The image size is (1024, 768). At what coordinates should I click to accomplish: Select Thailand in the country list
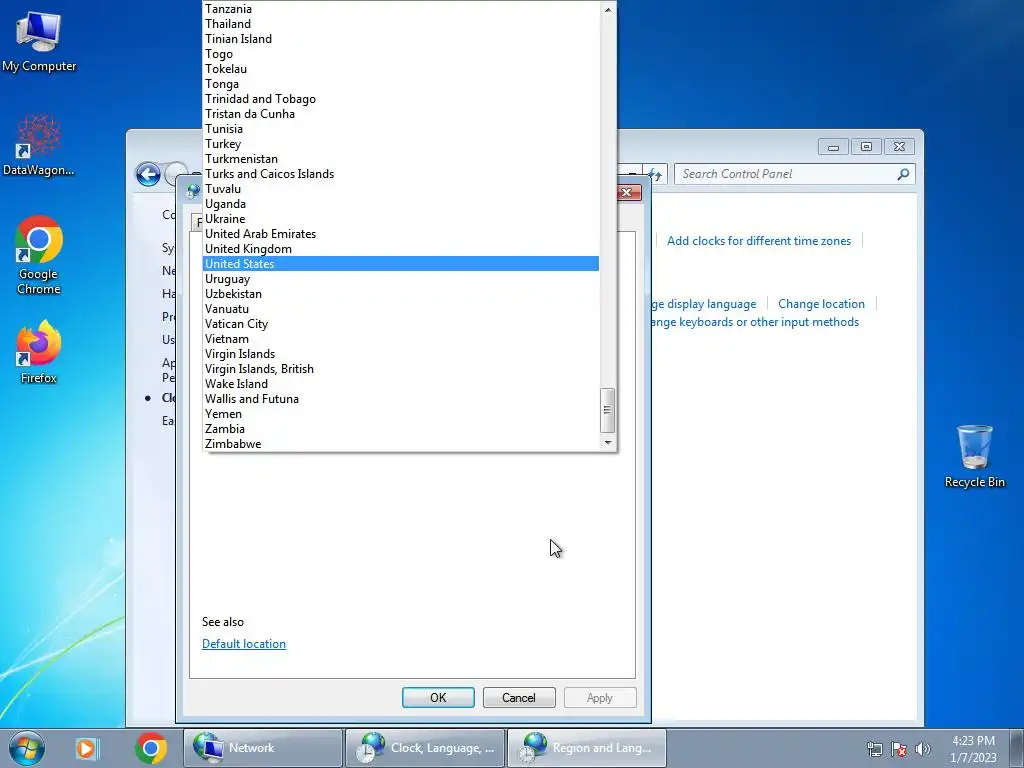pos(401,24)
